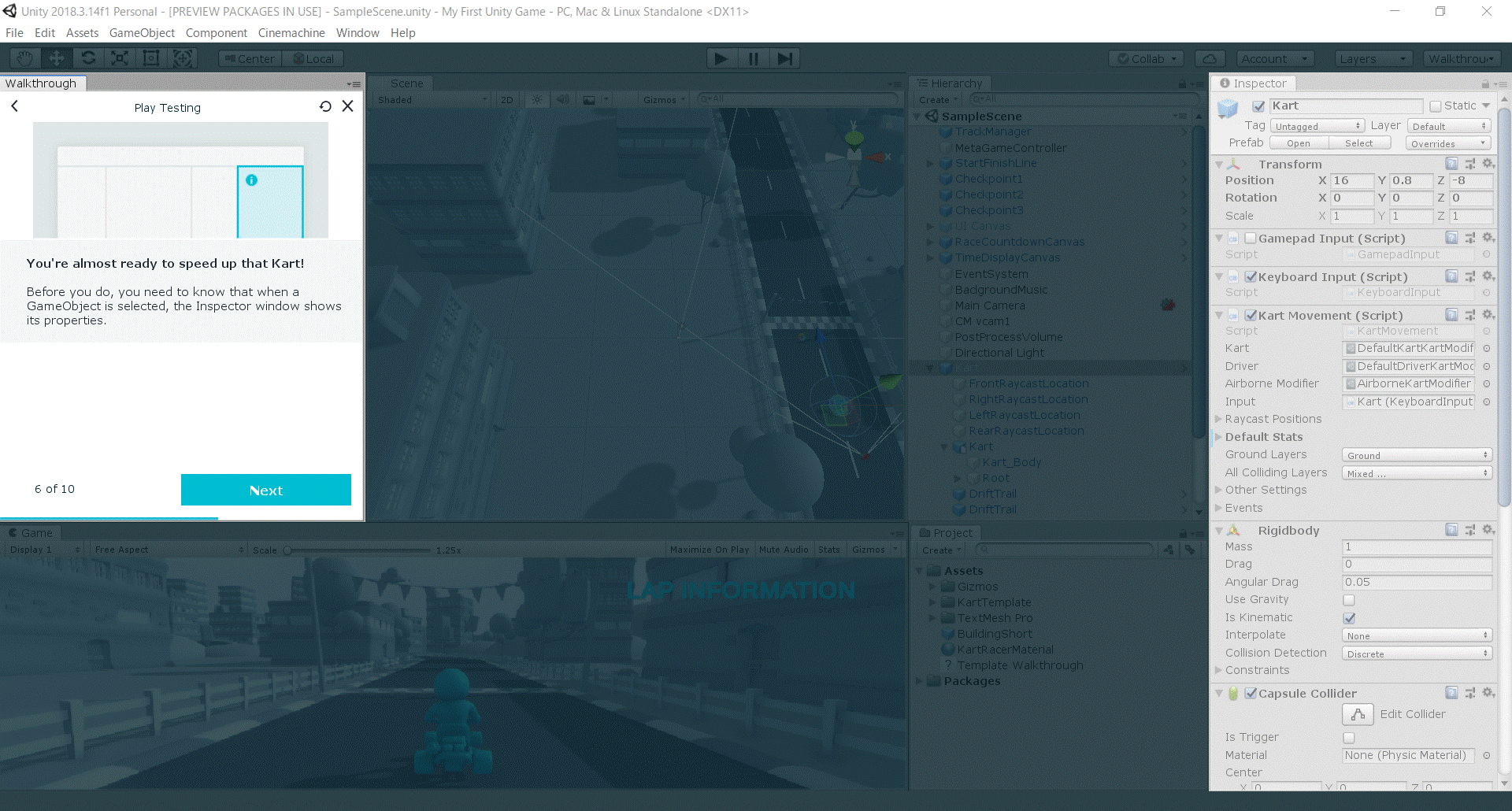1512x811 pixels.
Task: Open the cloud services icon
Action: click(x=1210, y=58)
